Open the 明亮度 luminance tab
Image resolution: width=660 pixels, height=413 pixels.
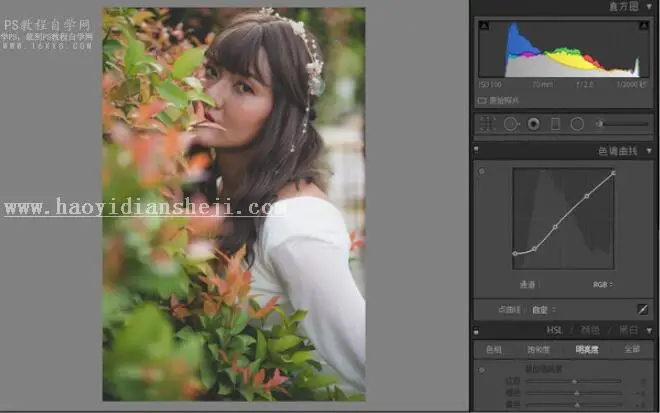[587, 349]
